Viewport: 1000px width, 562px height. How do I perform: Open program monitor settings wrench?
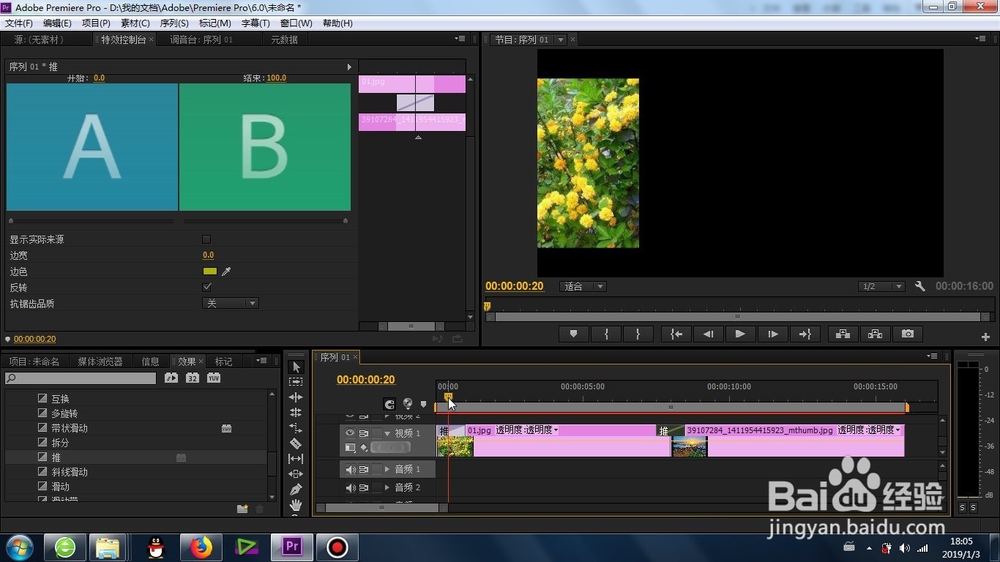point(920,286)
